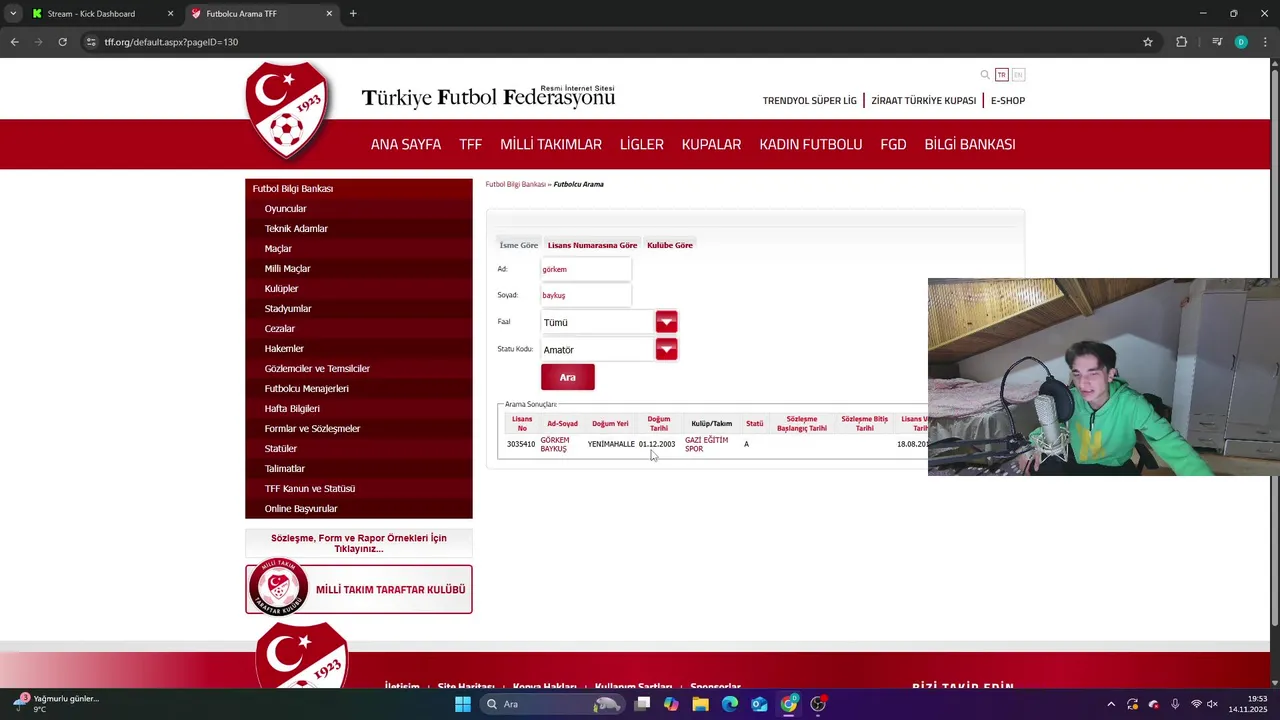Open Microsoft Edge from taskbar
1280x720 pixels.
pos(730,704)
